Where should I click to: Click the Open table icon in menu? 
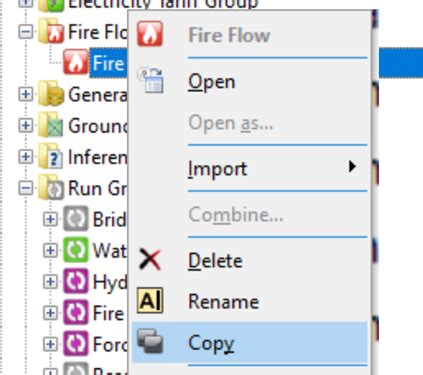point(151,80)
